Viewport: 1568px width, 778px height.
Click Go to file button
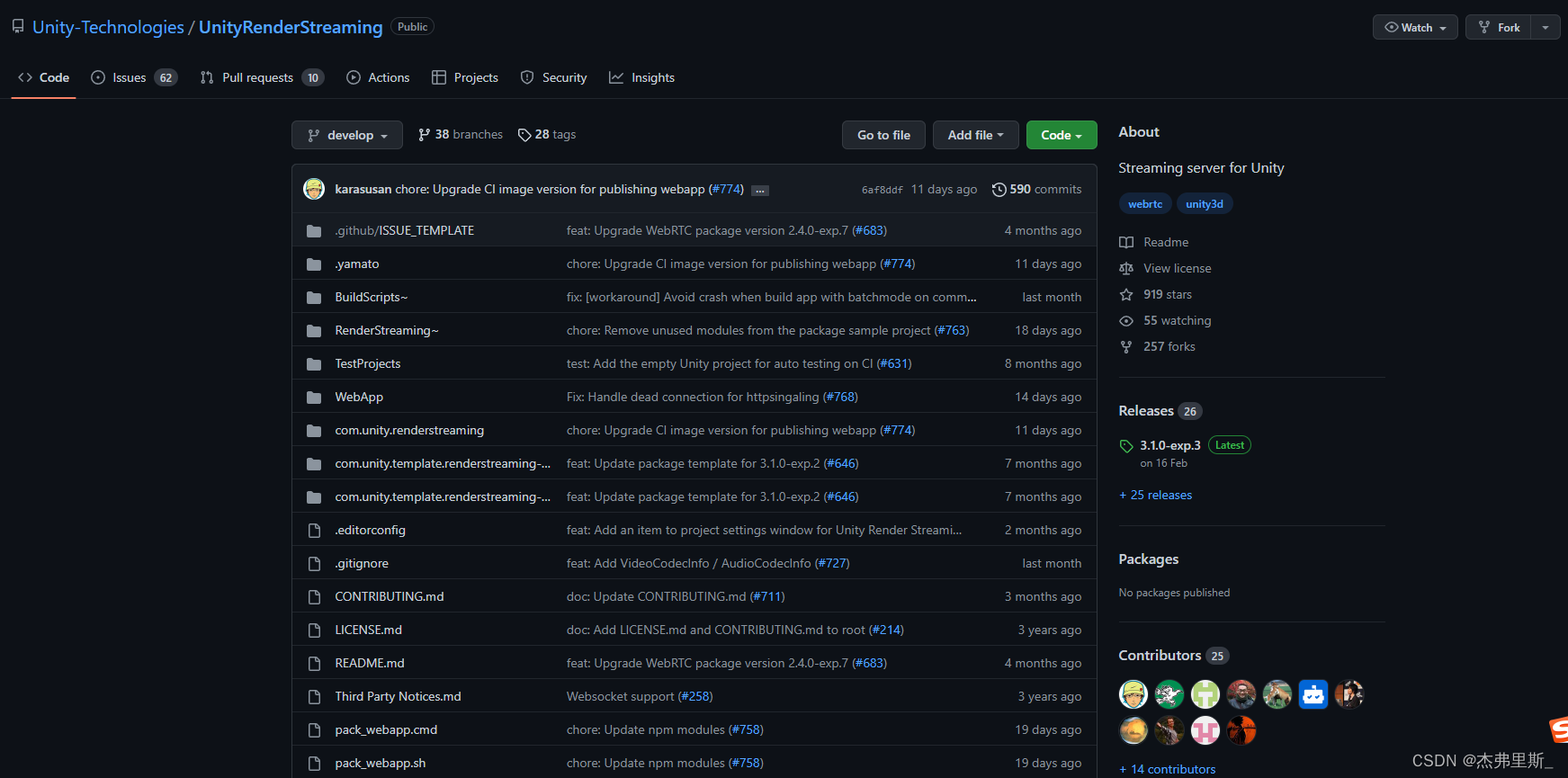tap(883, 135)
